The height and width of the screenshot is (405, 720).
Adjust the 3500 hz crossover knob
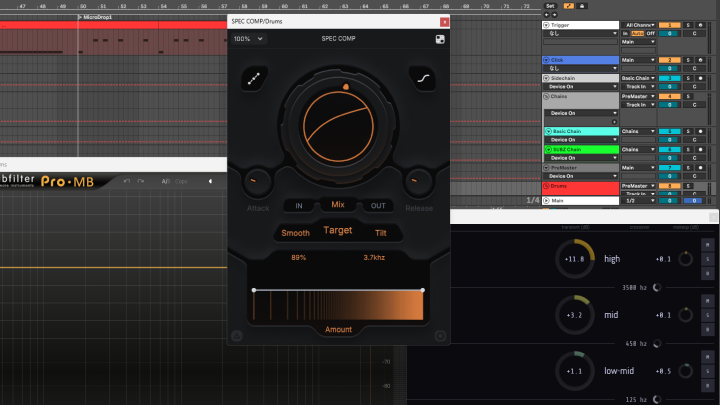pyautogui.click(x=657, y=287)
